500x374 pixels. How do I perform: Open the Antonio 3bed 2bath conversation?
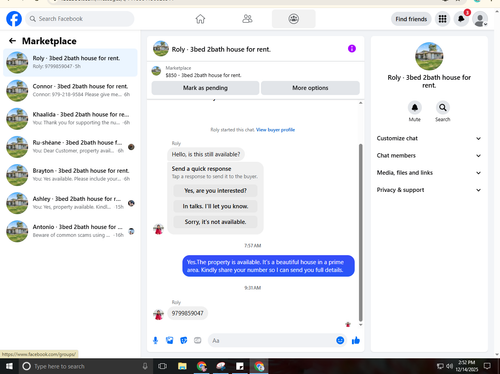point(70,231)
